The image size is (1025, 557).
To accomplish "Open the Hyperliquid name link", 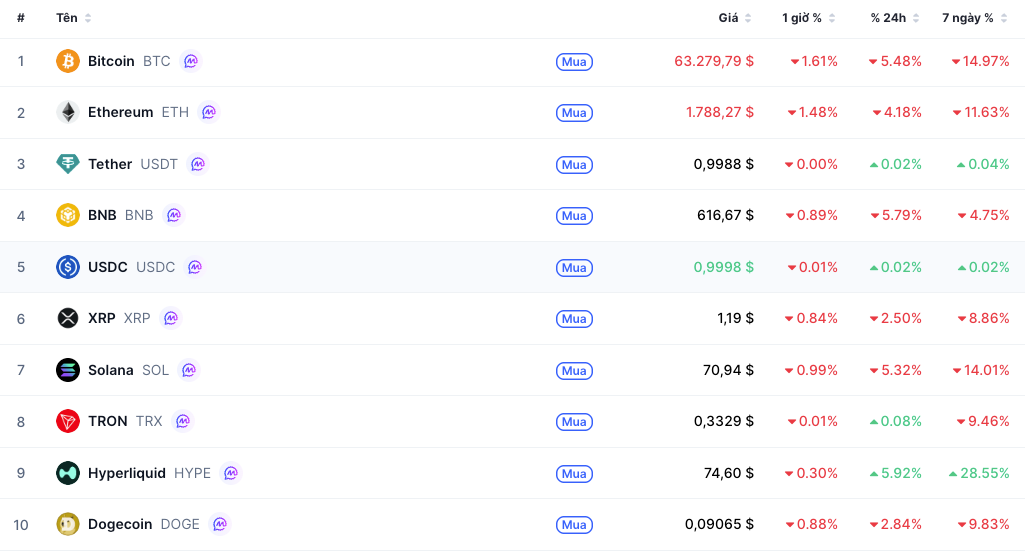I will [x=127, y=473].
